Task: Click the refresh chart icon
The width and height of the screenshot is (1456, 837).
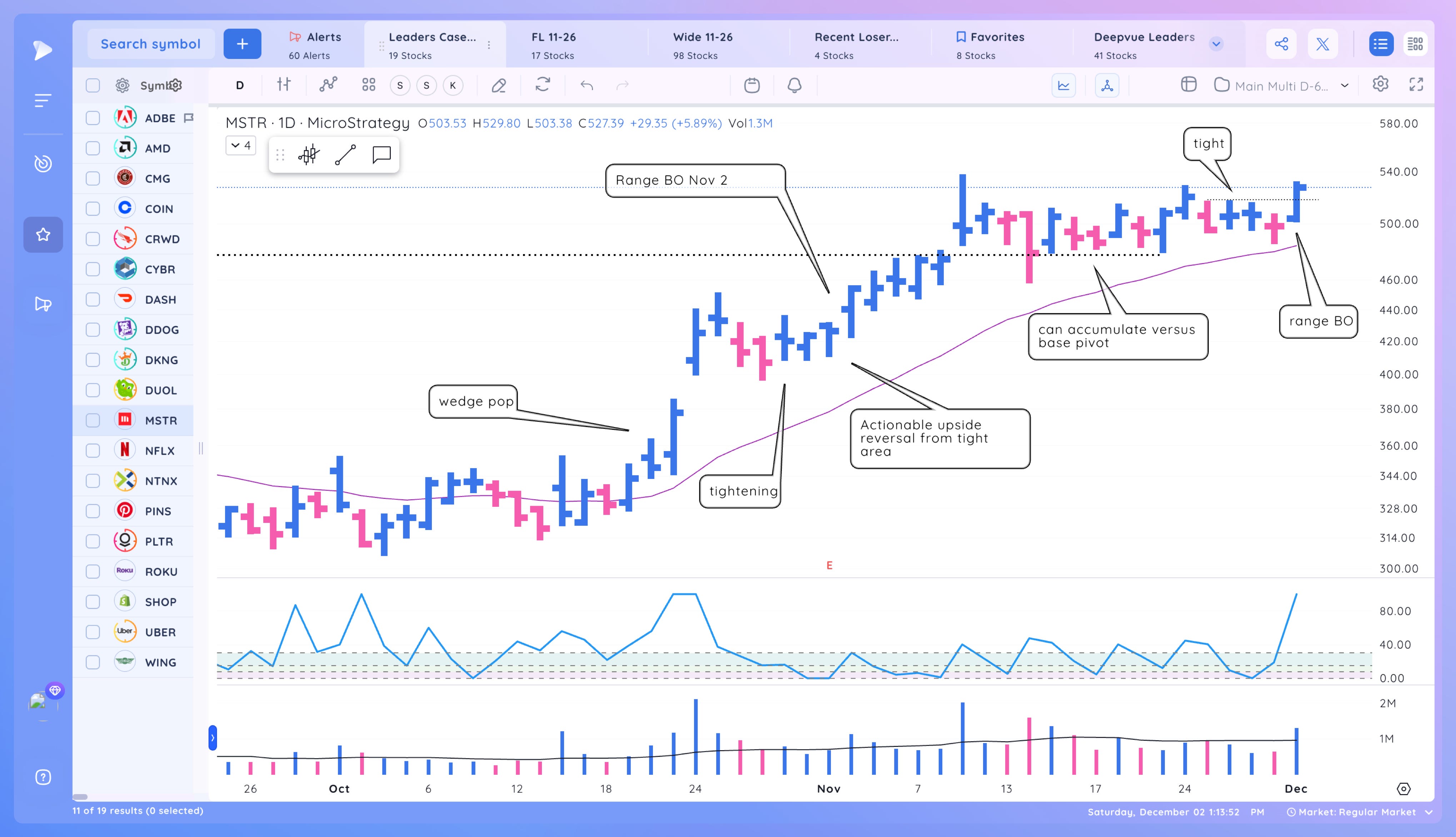Action: click(x=543, y=85)
